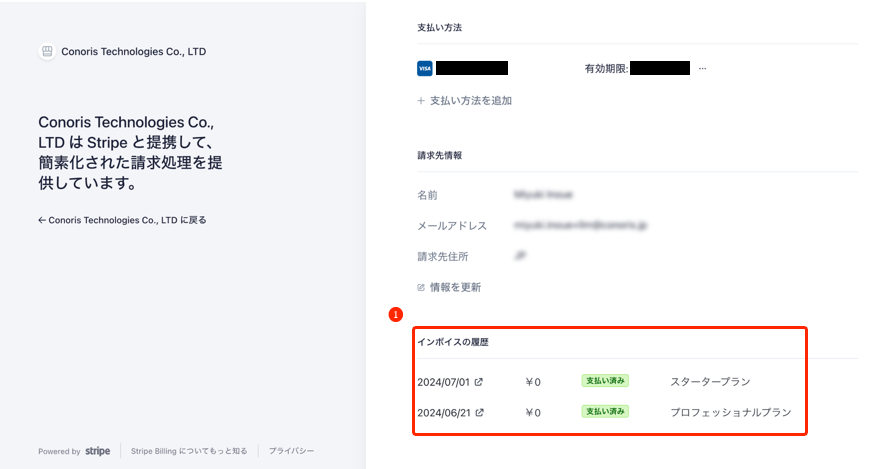Click the 請求先情報 heading
The image size is (872, 469).
pyautogui.click(x=439, y=156)
